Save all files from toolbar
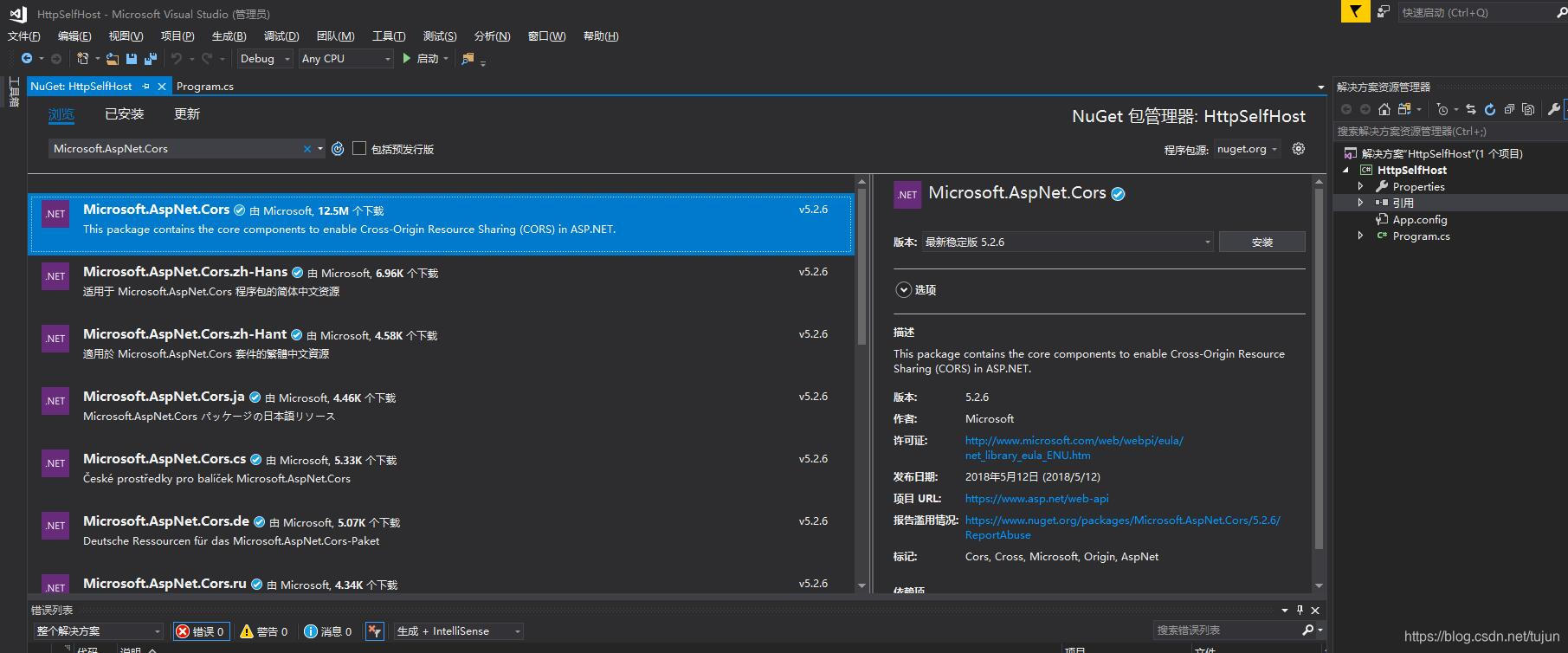 tap(151, 58)
